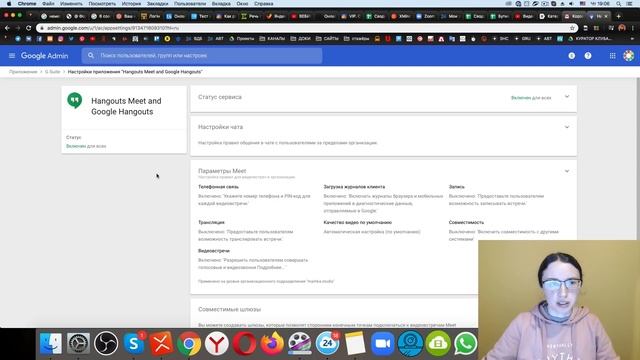Click the green Hangouts app logo

coord(75,100)
